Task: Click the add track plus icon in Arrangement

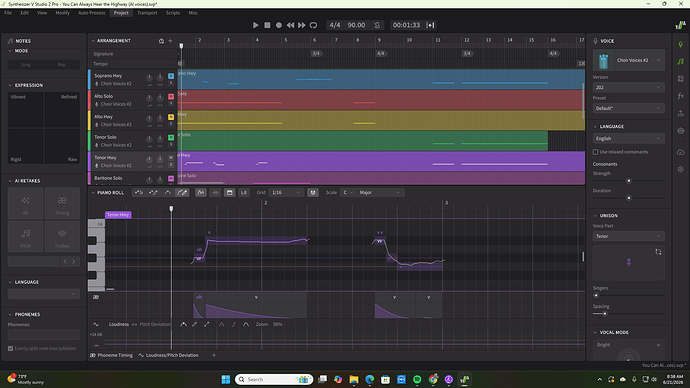Action: 170,40
